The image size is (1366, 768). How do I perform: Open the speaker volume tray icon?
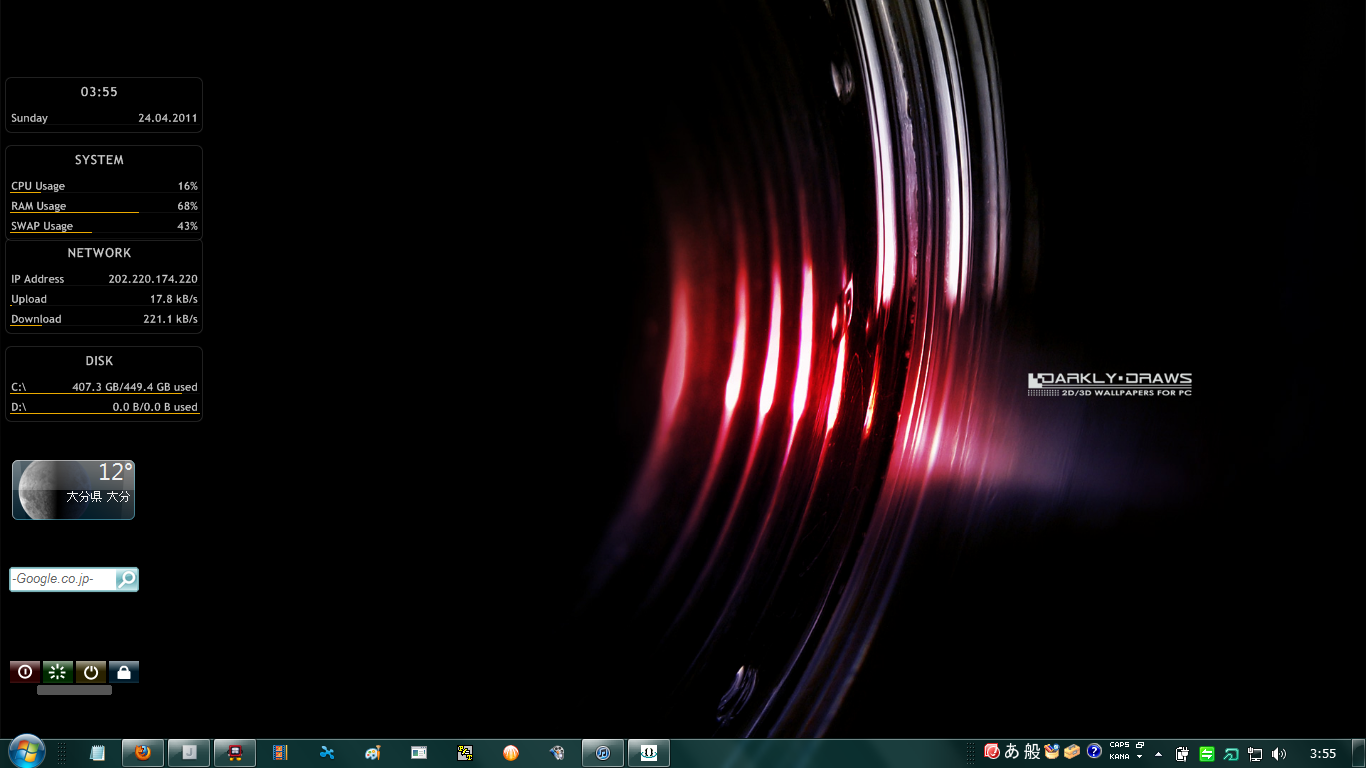(1279, 754)
